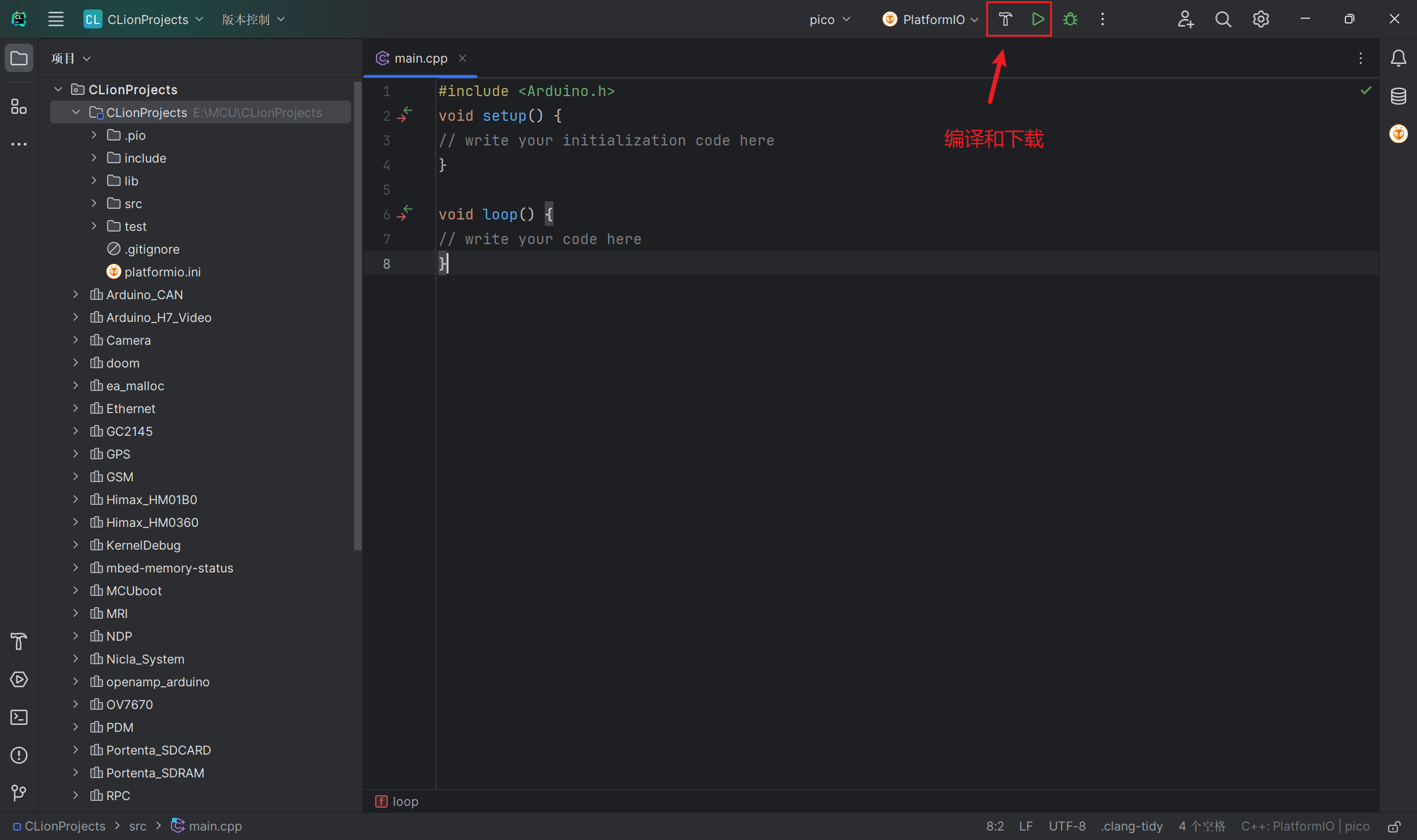Open pico environment dropdown
Viewport: 1417px width, 840px height.
coord(830,19)
